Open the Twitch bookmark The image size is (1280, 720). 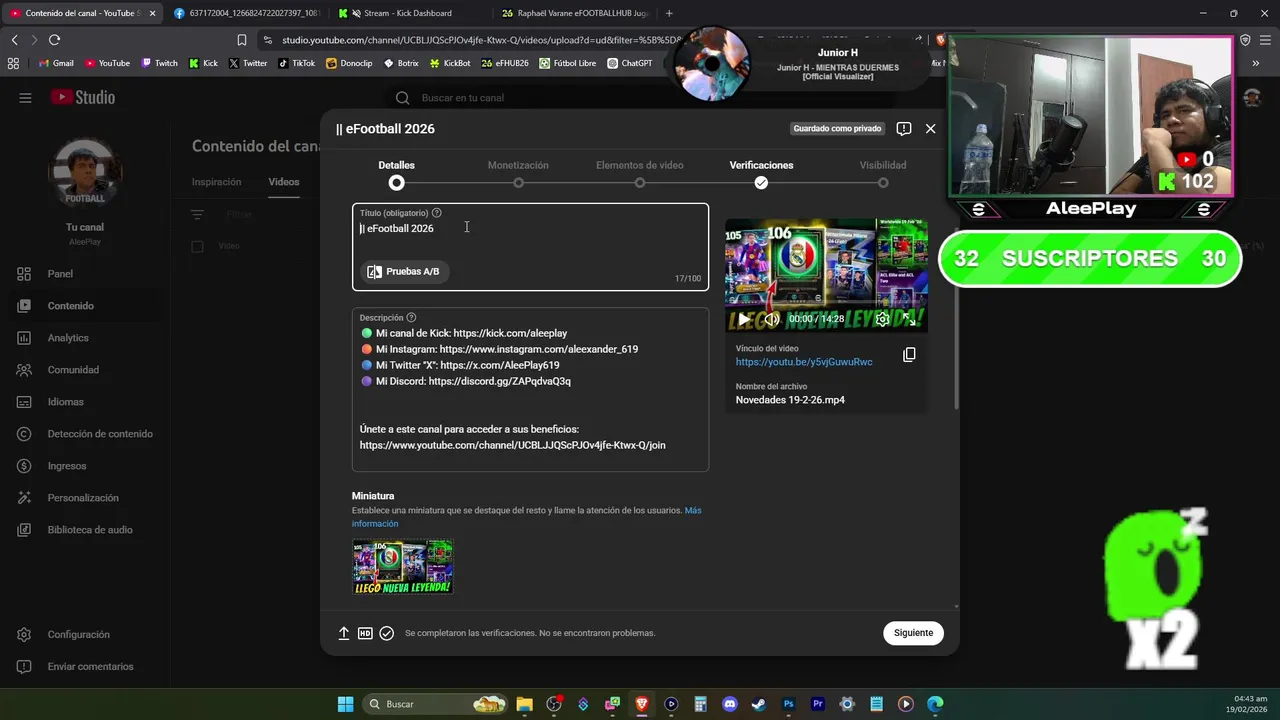click(159, 63)
